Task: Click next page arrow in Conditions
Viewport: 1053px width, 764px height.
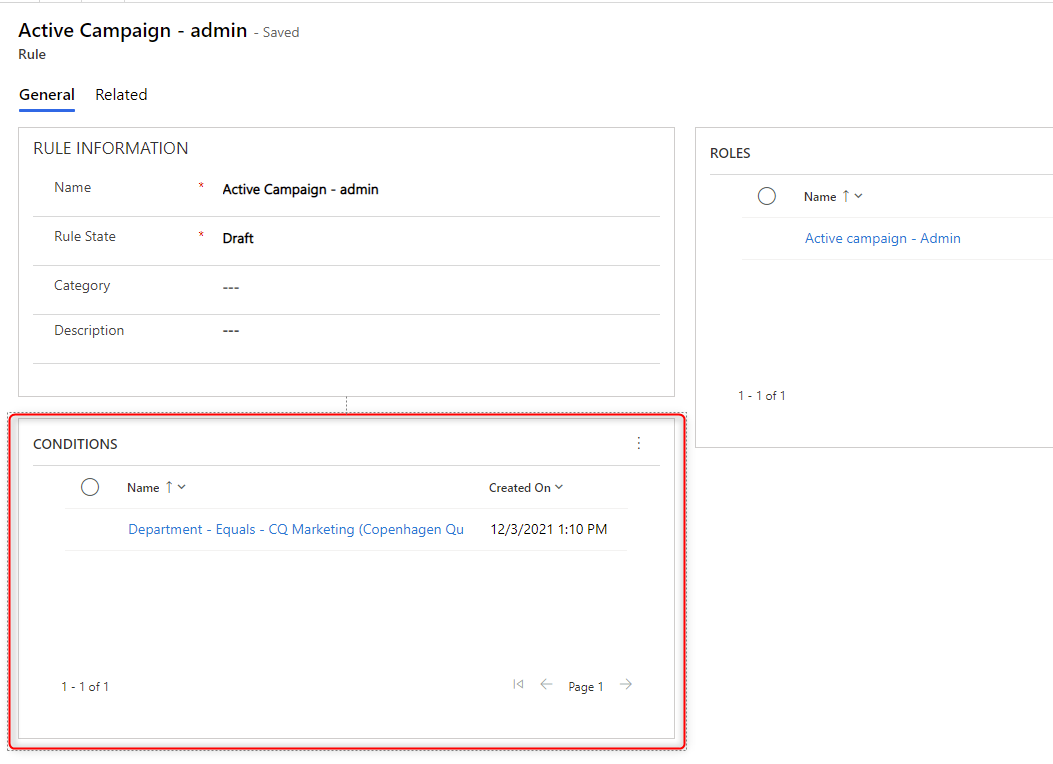Action: (x=626, y=685)
